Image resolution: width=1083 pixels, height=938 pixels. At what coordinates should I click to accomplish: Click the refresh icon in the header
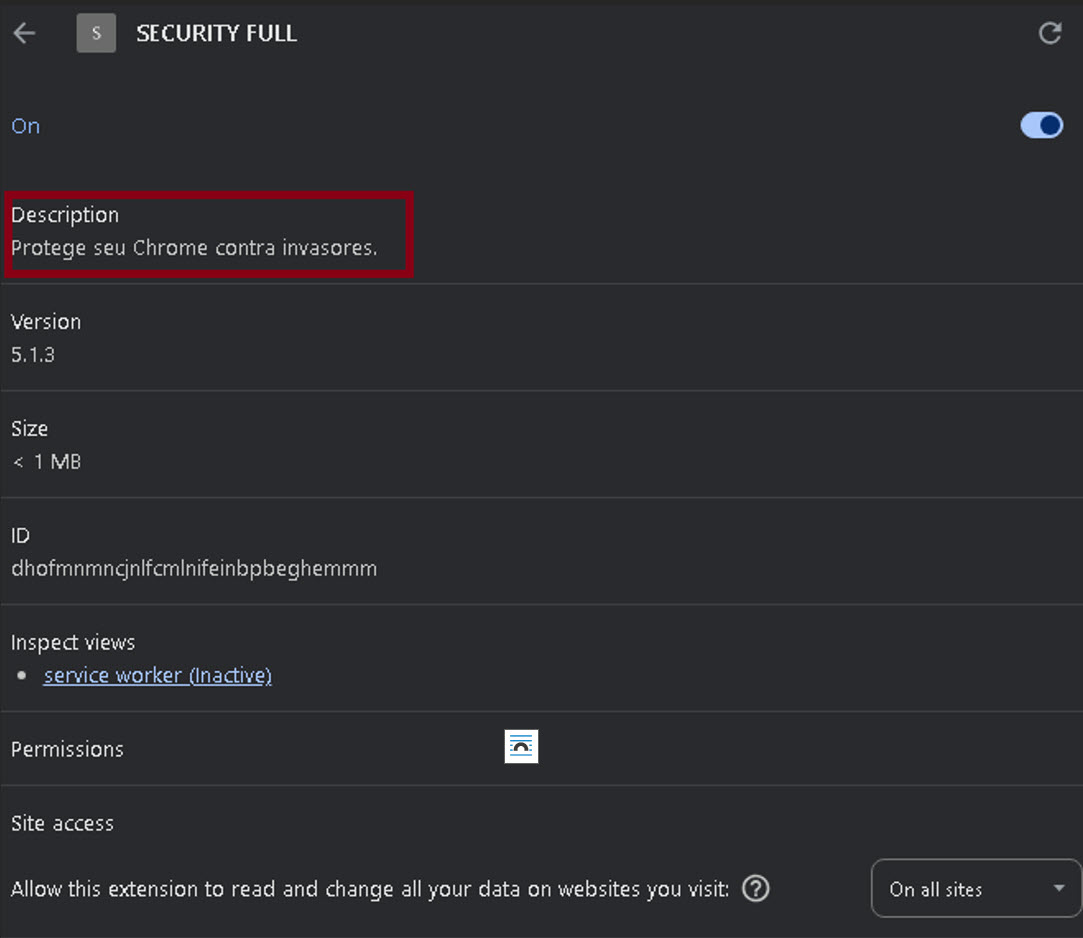click(1050, 32)
